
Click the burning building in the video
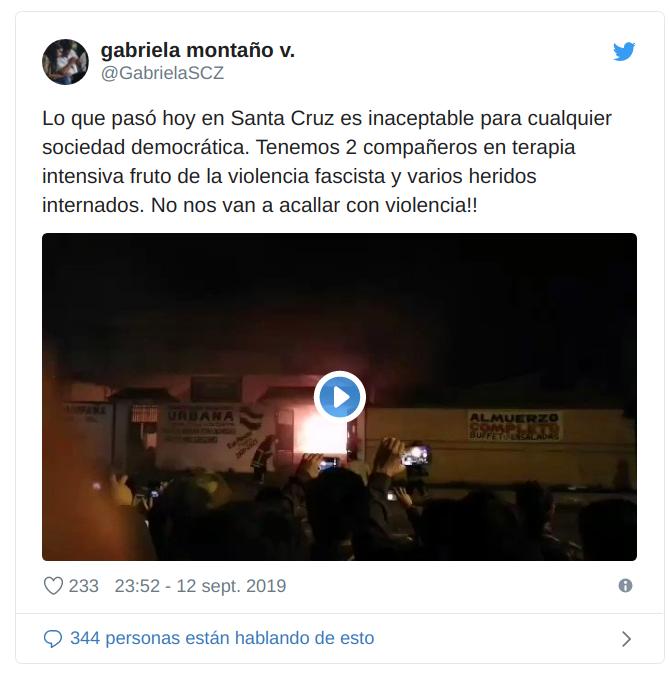coord(319,433)
